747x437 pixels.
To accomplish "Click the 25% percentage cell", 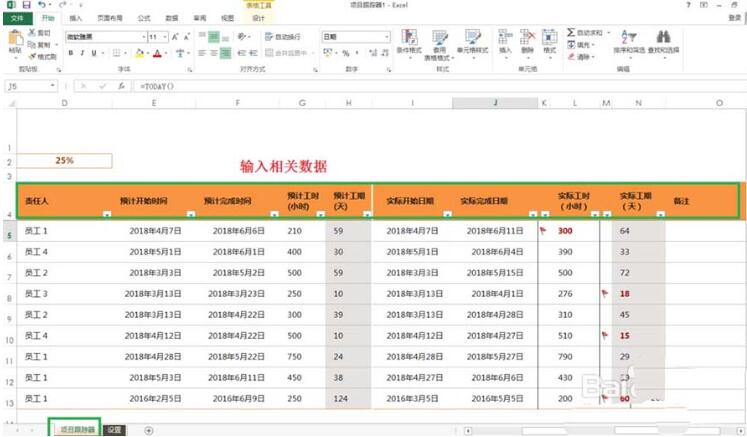I will 64,161.
